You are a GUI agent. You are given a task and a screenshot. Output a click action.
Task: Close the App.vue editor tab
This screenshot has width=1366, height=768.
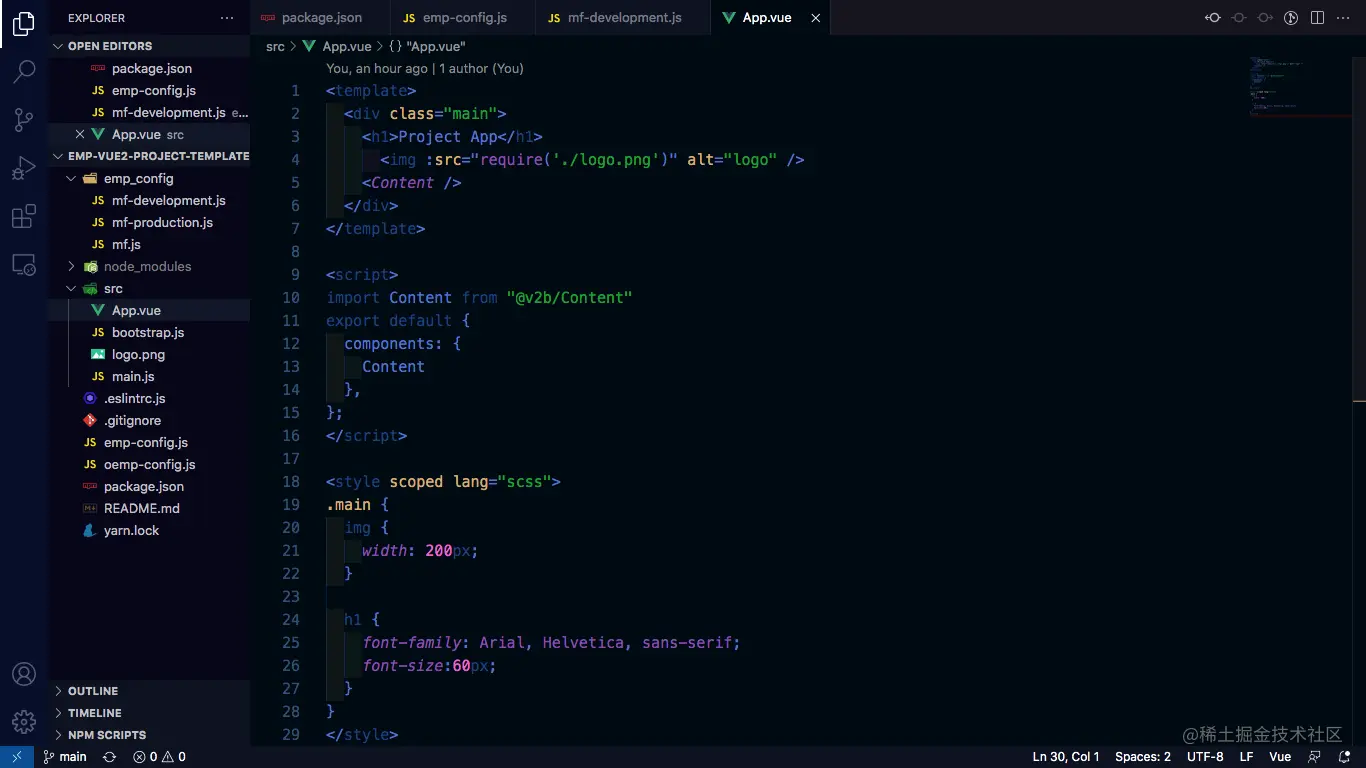pos(816,18)
